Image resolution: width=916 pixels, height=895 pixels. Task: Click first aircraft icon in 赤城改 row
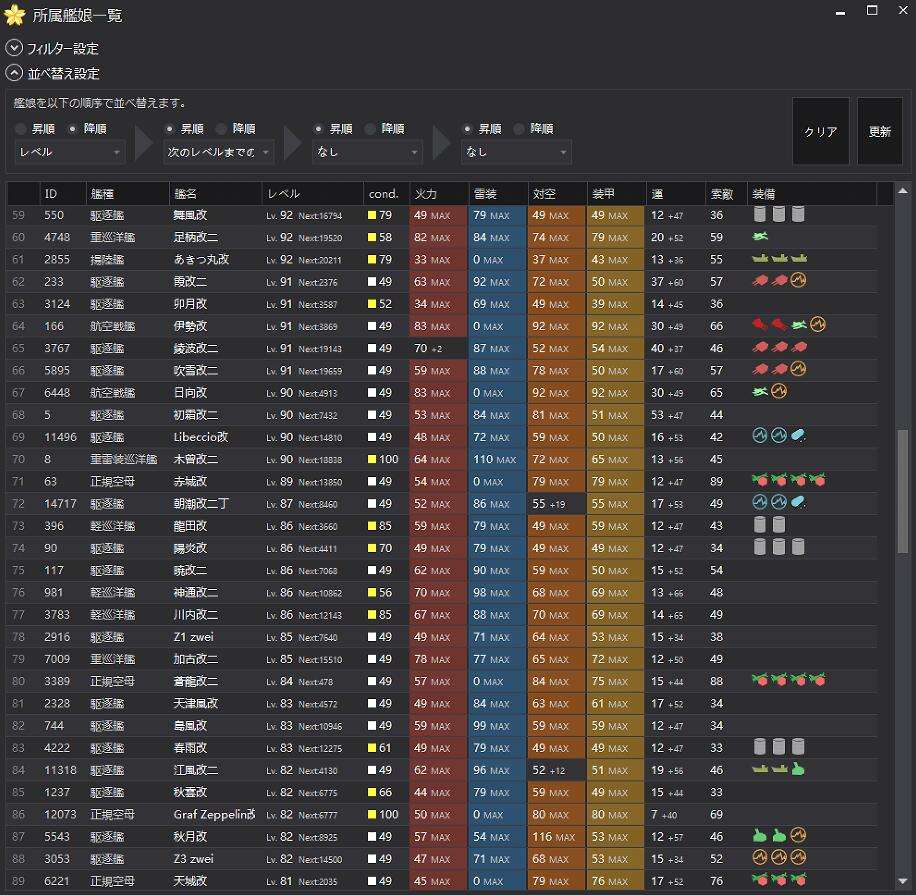click(760, 480)
